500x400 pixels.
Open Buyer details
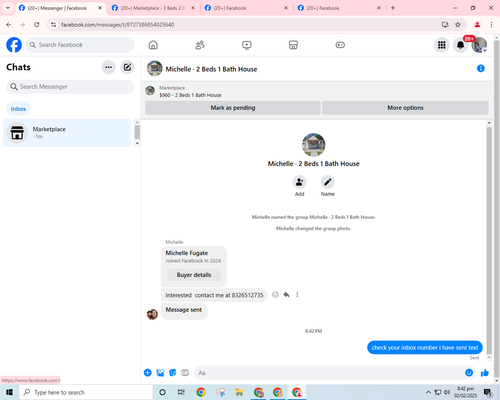click(194, 275)
